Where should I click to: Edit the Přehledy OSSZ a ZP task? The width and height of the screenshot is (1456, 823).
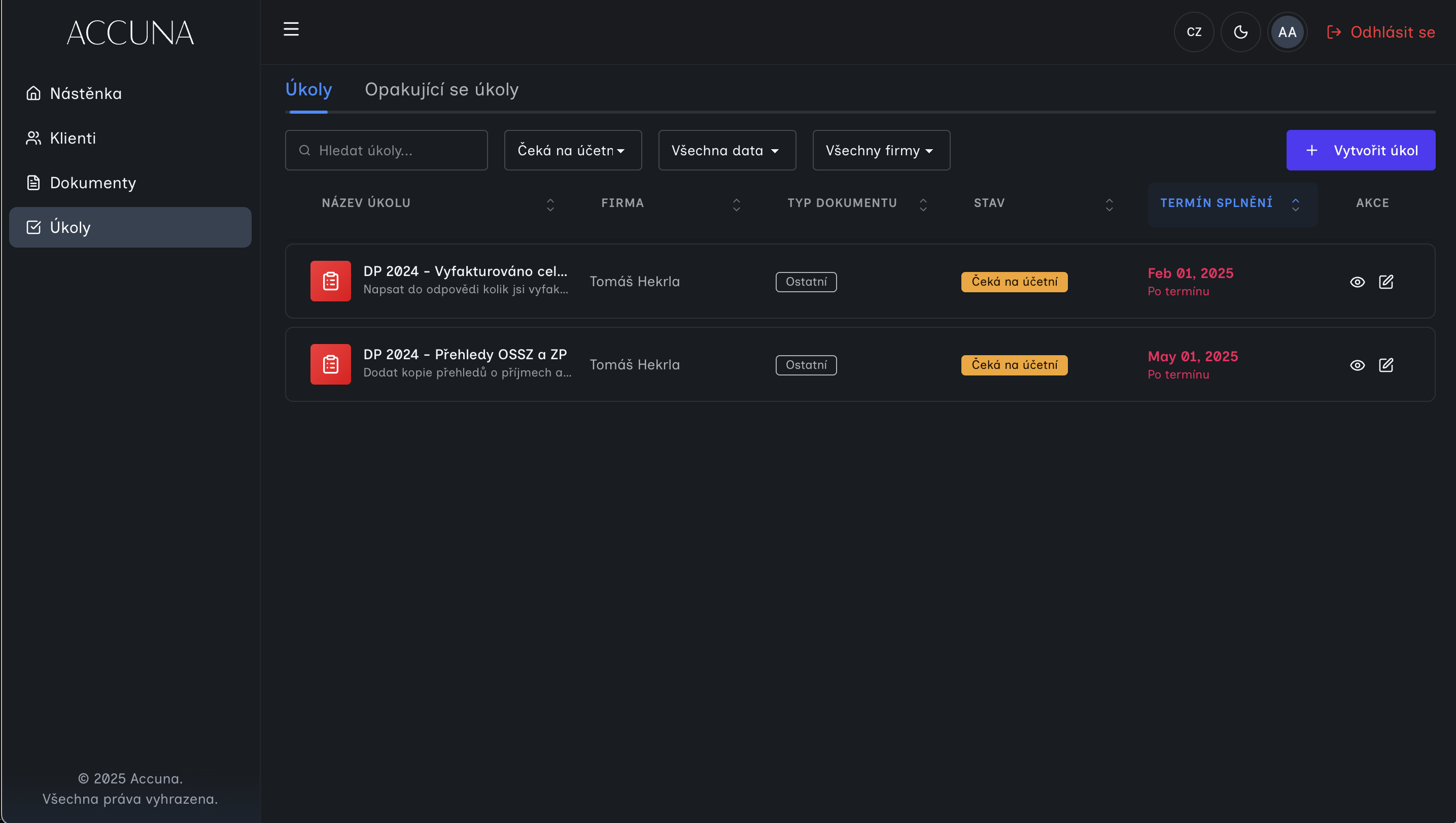tap(1386, 365)
